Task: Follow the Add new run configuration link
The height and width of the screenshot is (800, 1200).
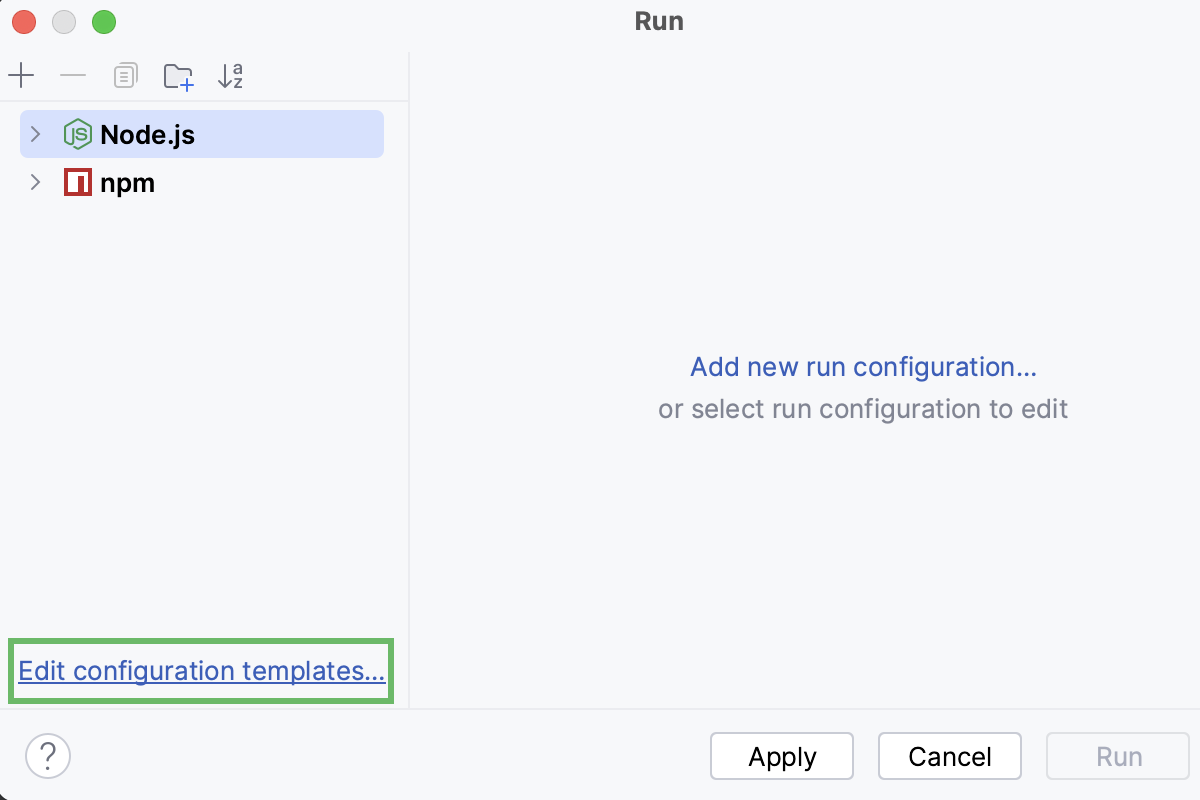Action: (x=862, y=367)
